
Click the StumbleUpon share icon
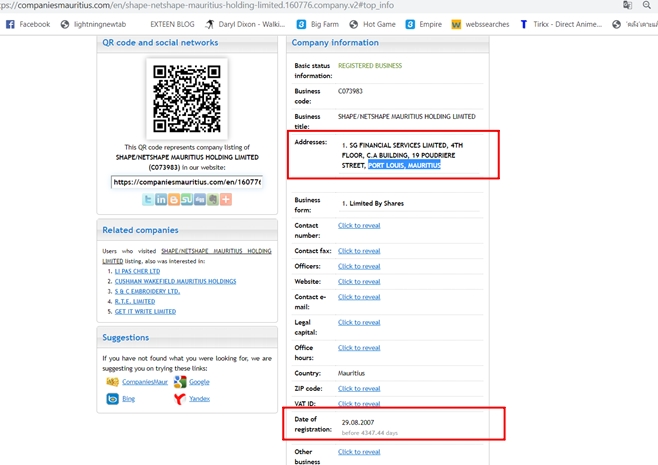187,200
